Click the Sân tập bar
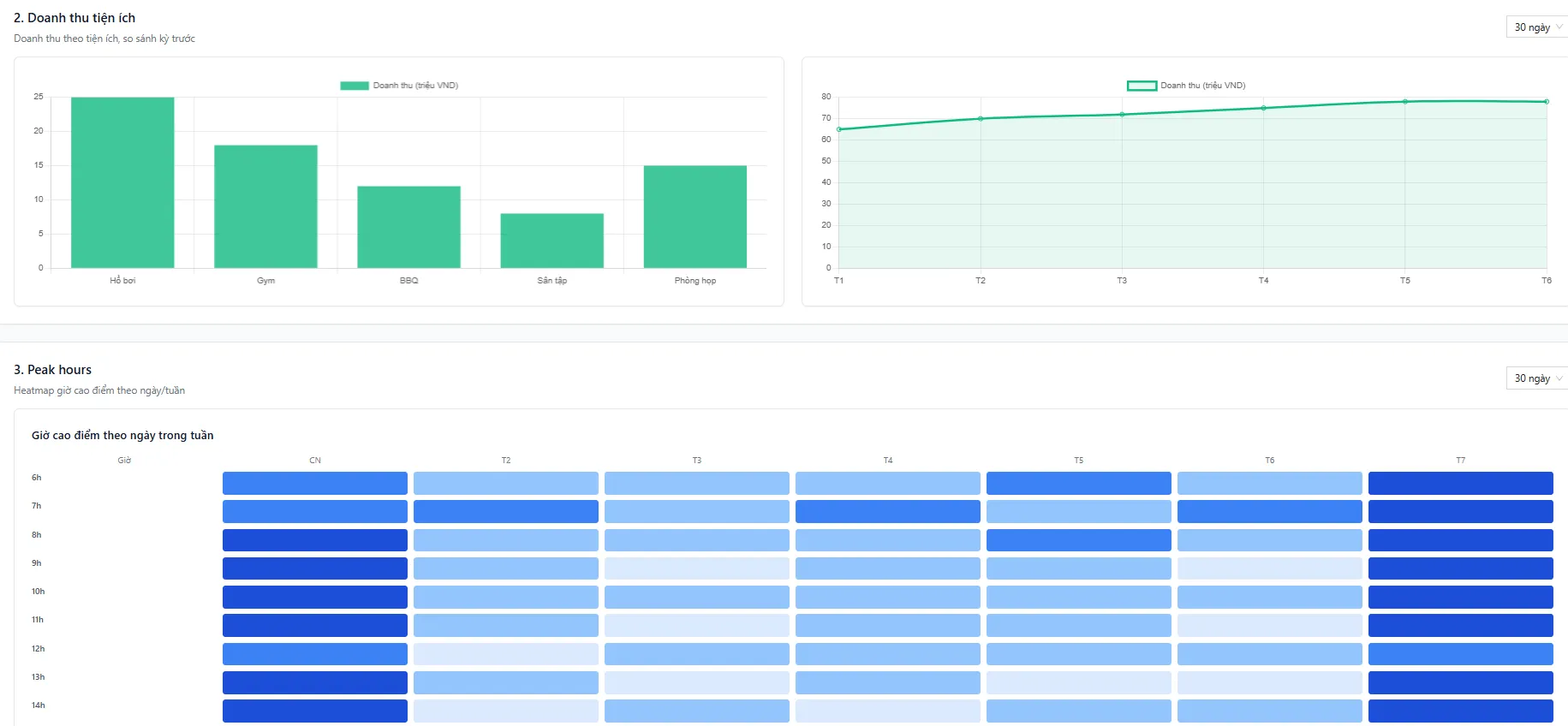This screenshot has width=1568, height=726. pos(552,241)
